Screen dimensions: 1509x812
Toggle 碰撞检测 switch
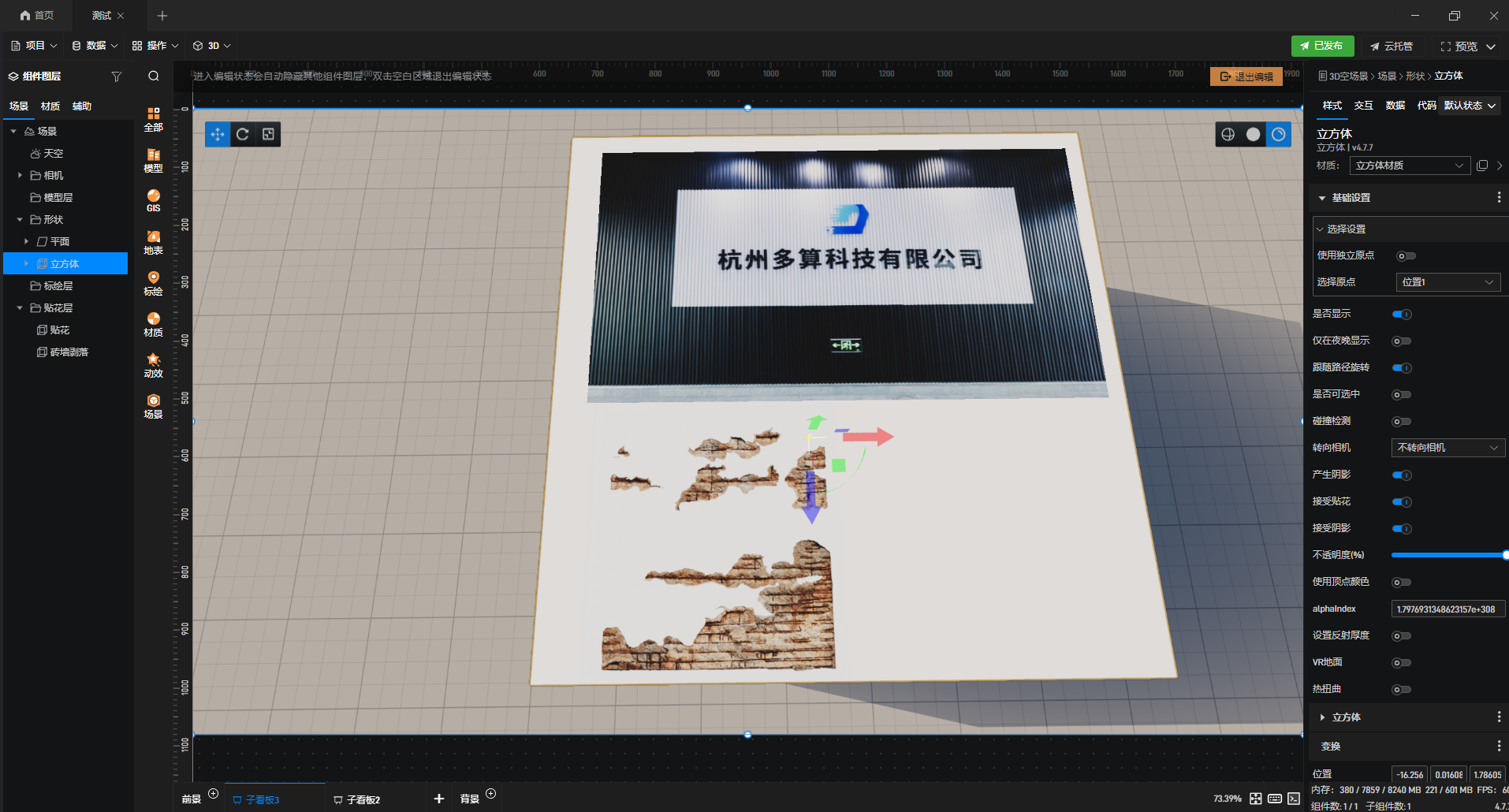point(1402,422)
